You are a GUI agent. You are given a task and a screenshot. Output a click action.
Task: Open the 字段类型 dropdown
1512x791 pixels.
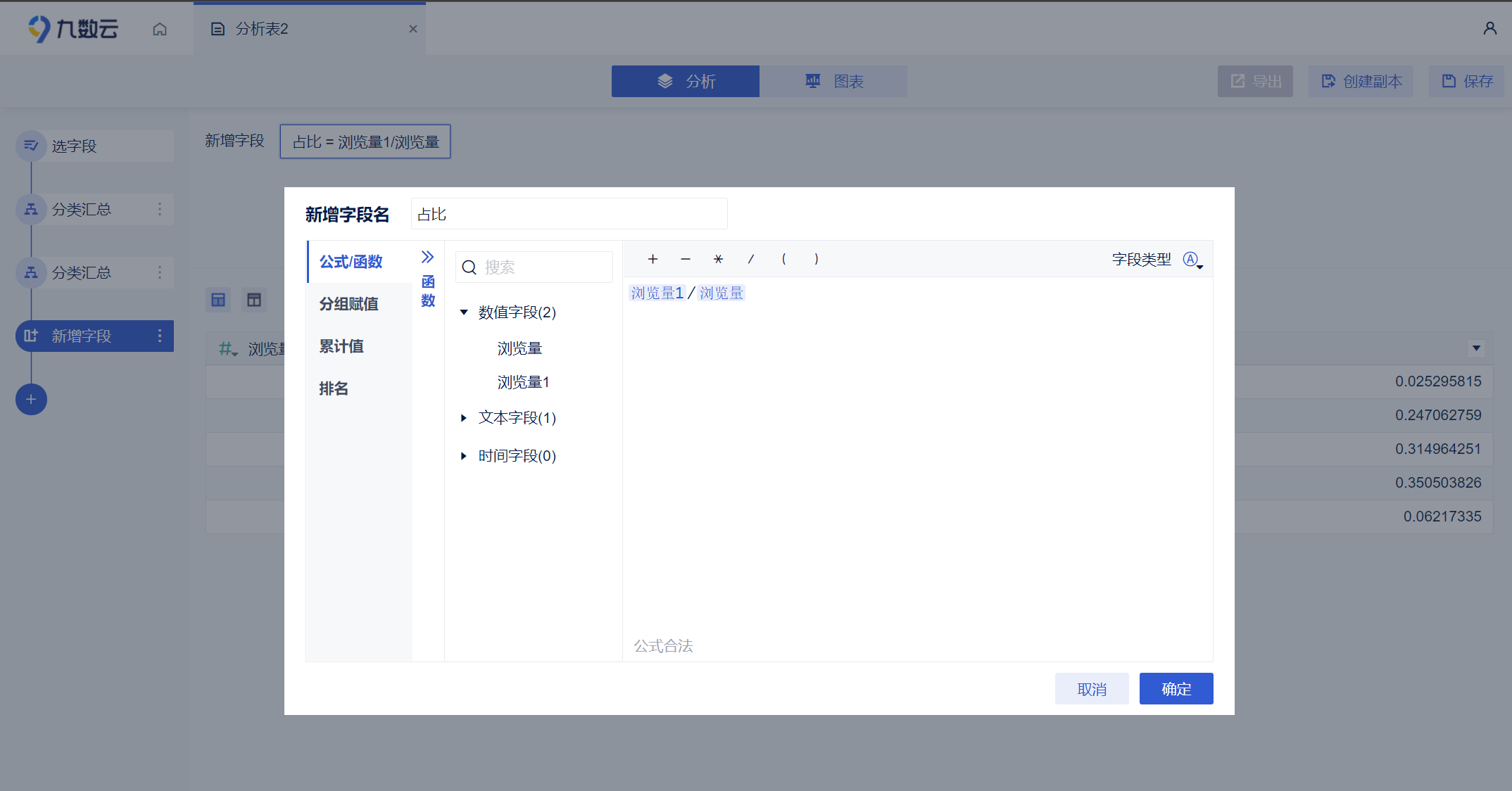pos(1192,260)
